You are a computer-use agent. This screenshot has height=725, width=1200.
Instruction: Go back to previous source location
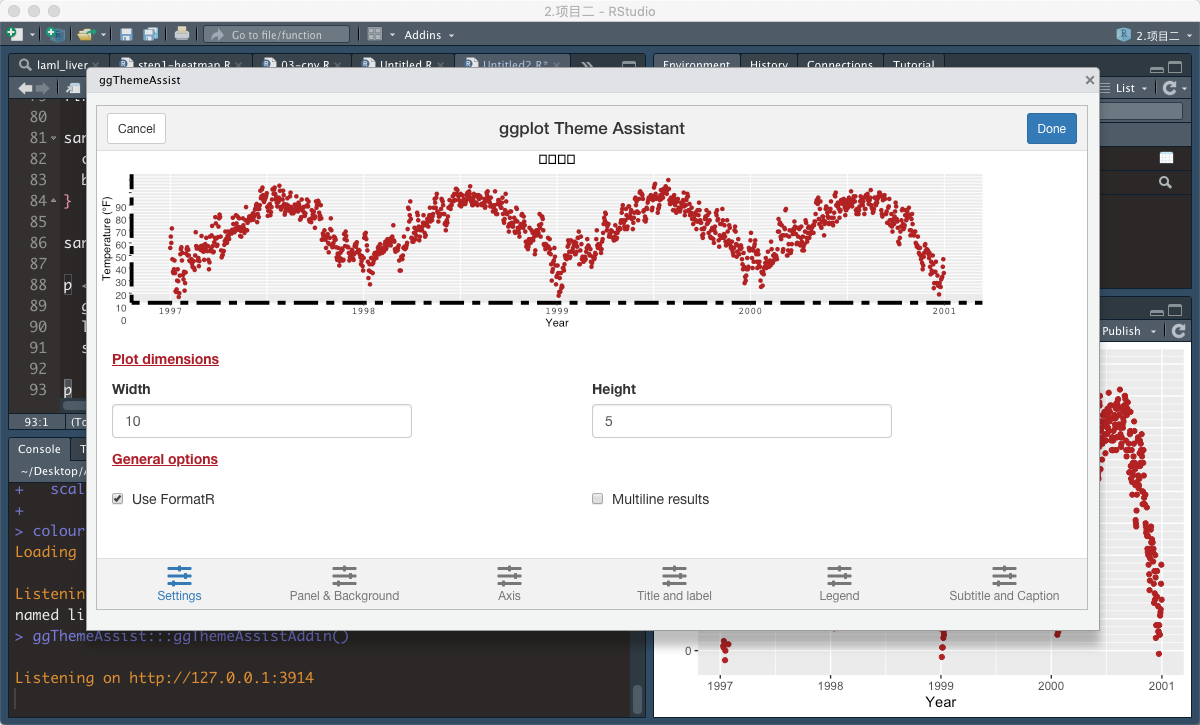25,88
